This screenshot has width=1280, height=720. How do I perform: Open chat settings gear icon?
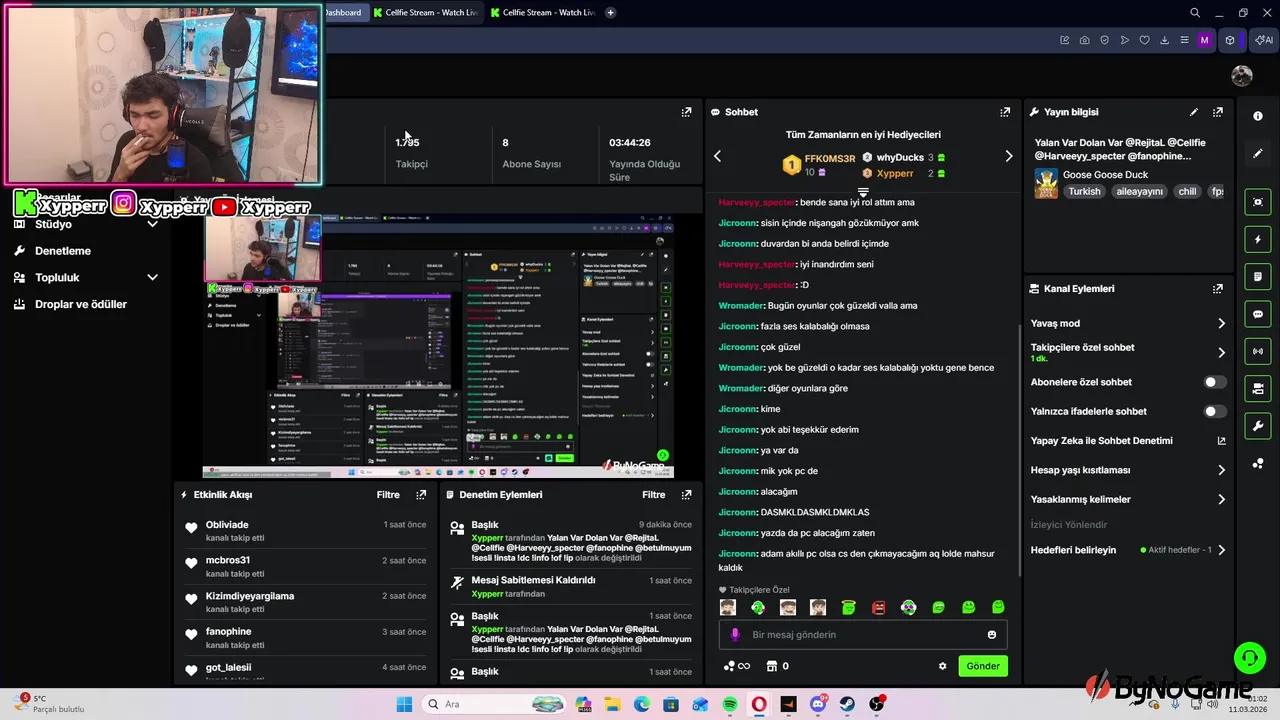[x=942, y=666]
